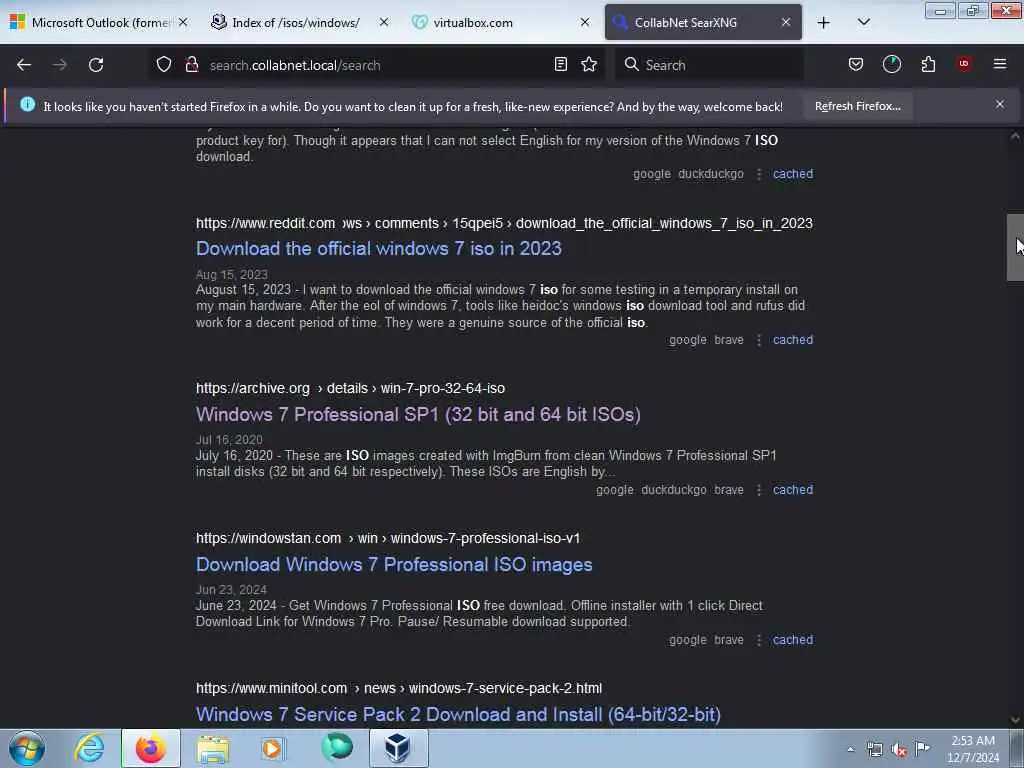Click the https://www.minitool.com URL text
The height and width of the screenshot is (768, 1024).
point(271,689)
